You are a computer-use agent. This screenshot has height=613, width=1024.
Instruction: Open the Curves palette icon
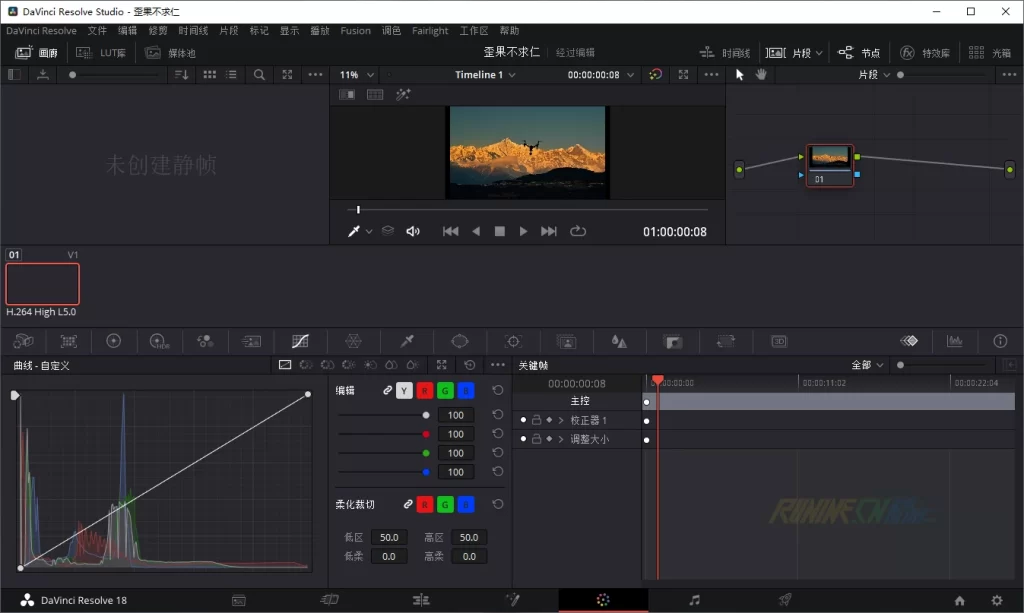(298, 341)
